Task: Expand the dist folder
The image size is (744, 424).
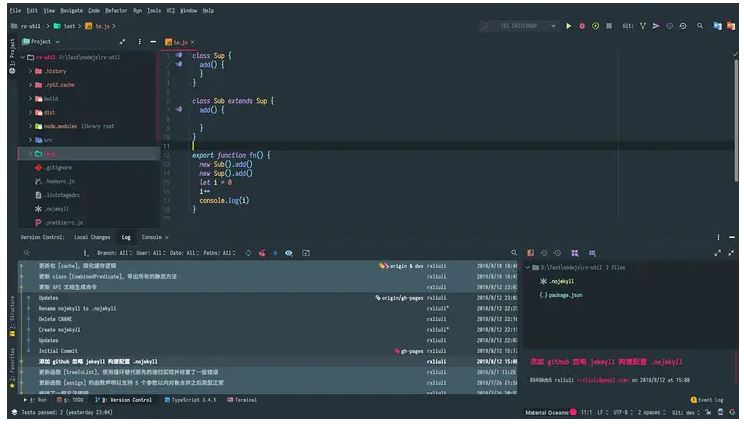Action: [30, 112]
